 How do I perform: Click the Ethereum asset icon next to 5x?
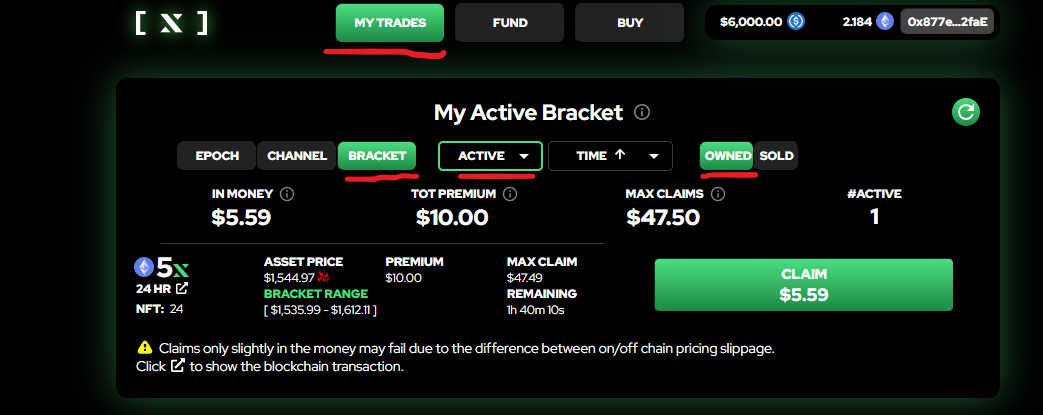144,267
